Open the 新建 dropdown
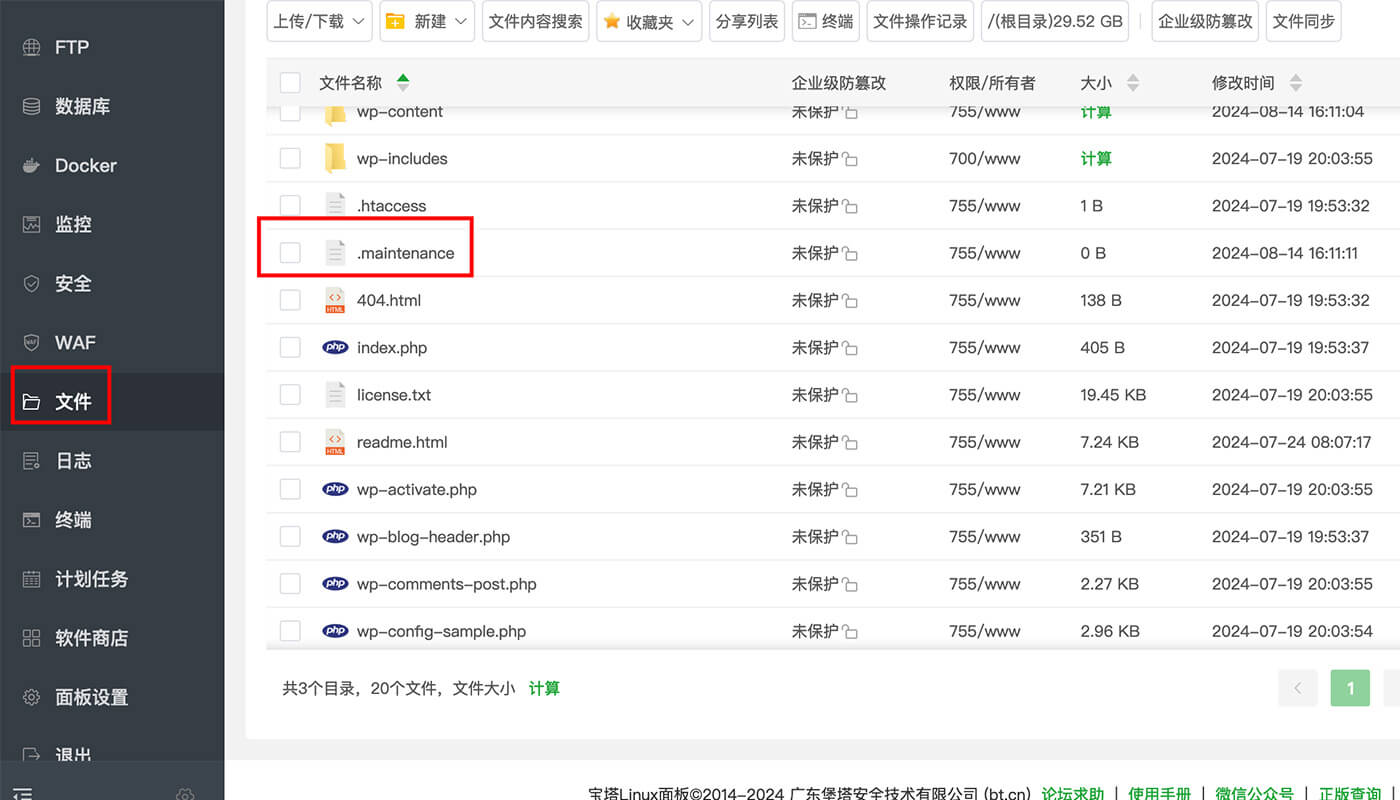 (427, 21)
